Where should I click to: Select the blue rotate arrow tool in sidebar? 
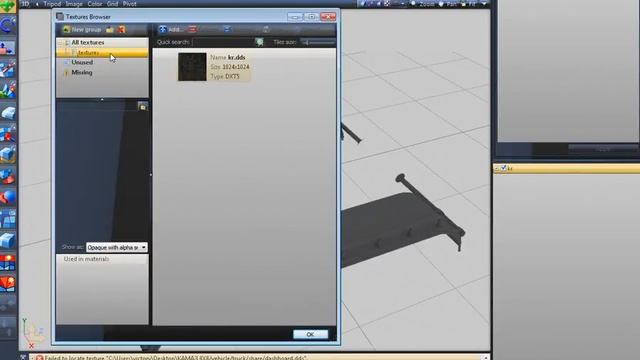[x=8, y=26]
